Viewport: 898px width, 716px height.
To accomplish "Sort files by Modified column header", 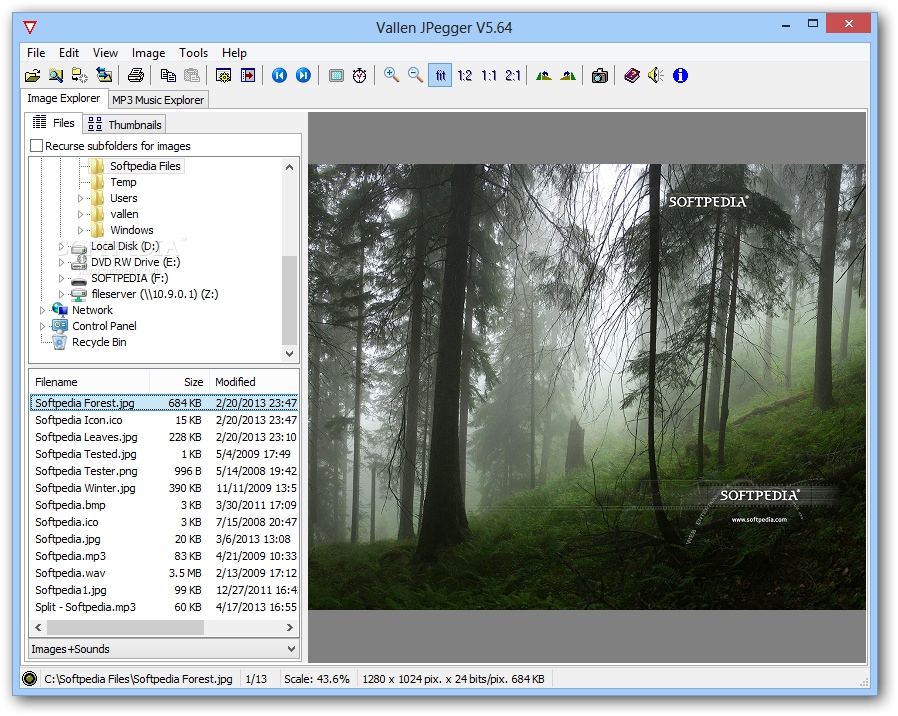I will point(254,382).
